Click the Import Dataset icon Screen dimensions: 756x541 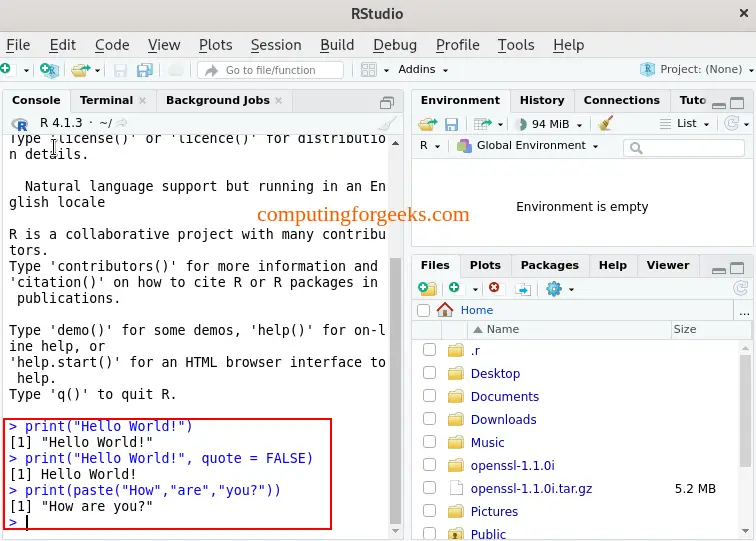click(x=483, y=124)
